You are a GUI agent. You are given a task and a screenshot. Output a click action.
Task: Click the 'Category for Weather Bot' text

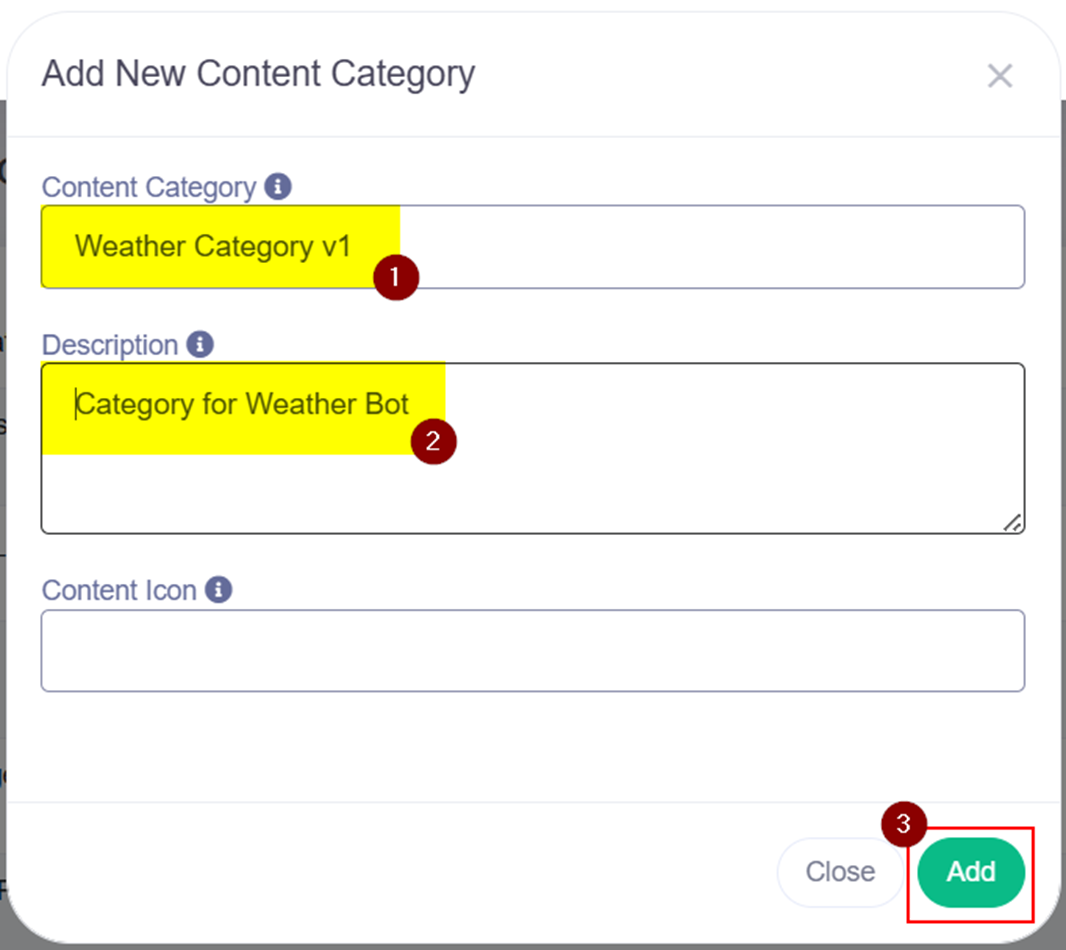point(243,404)
